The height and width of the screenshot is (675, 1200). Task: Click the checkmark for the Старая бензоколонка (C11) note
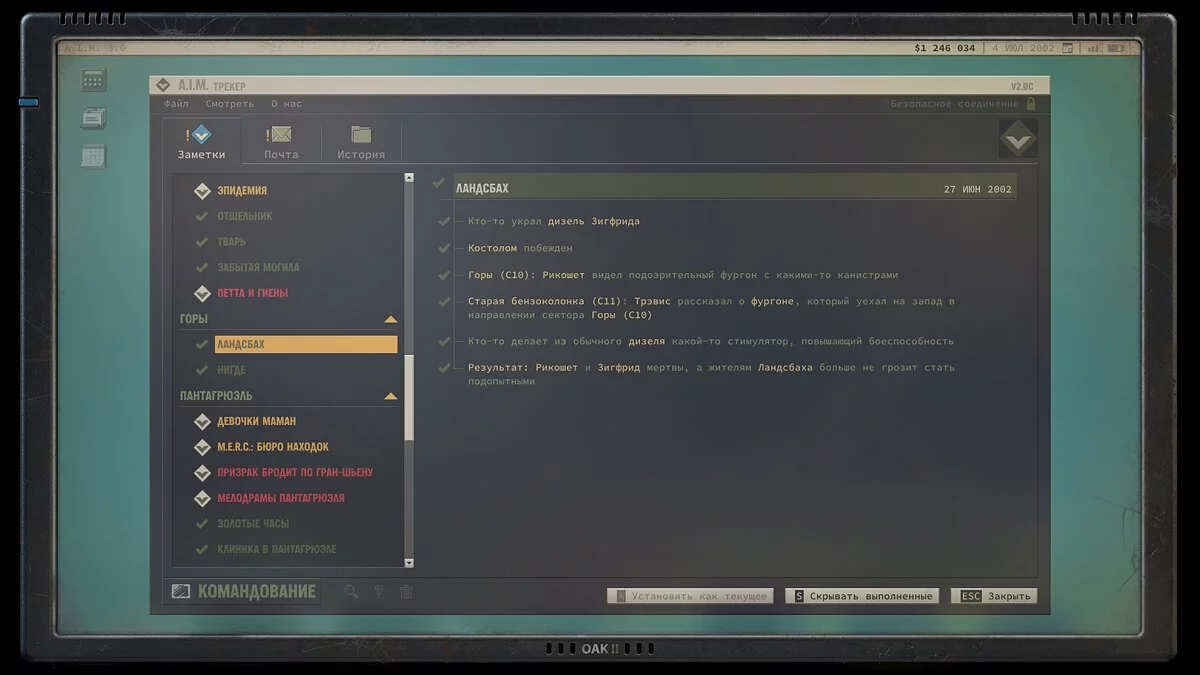444,301
